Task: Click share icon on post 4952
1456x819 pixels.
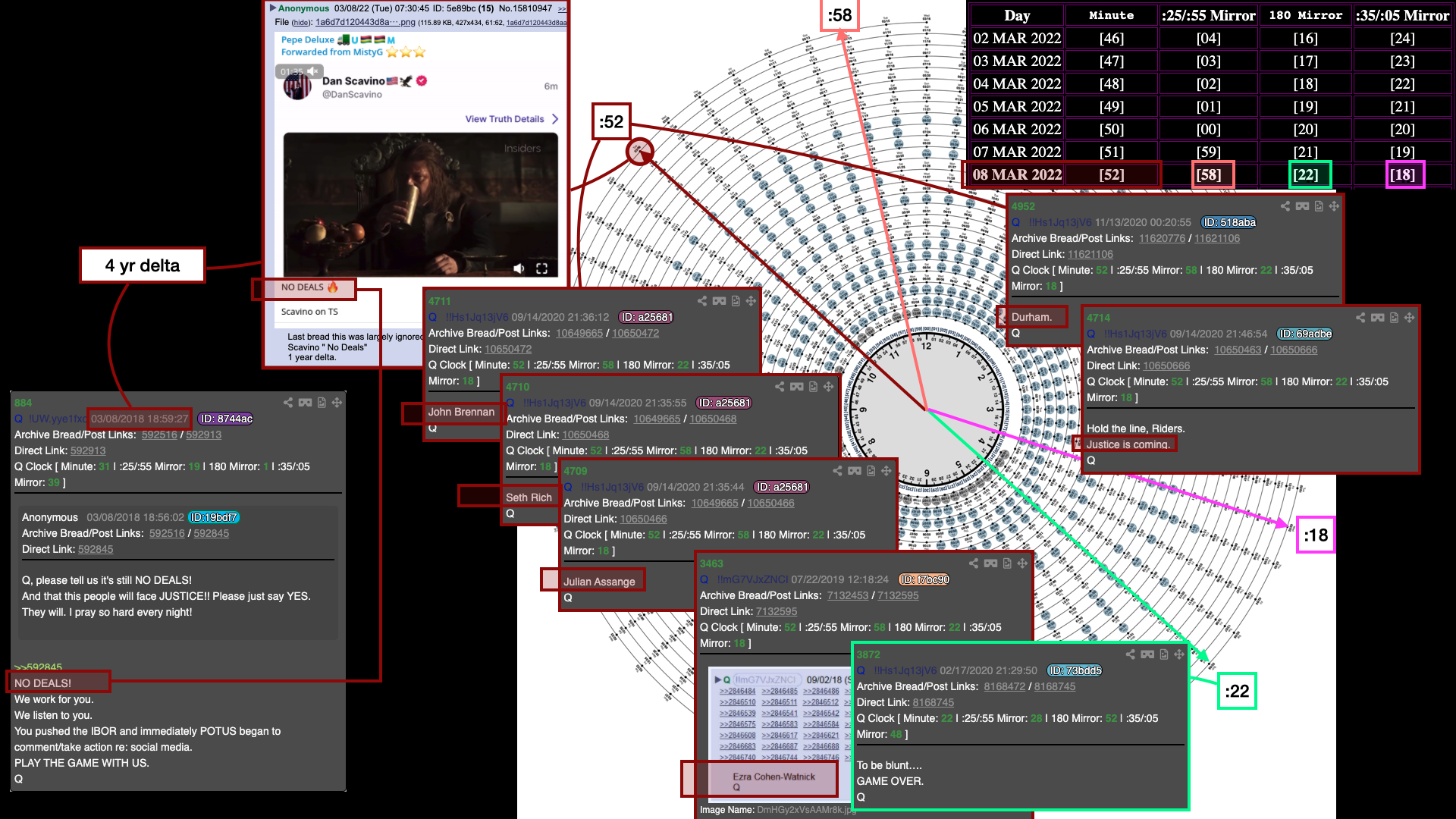Action: (1285, 206)
